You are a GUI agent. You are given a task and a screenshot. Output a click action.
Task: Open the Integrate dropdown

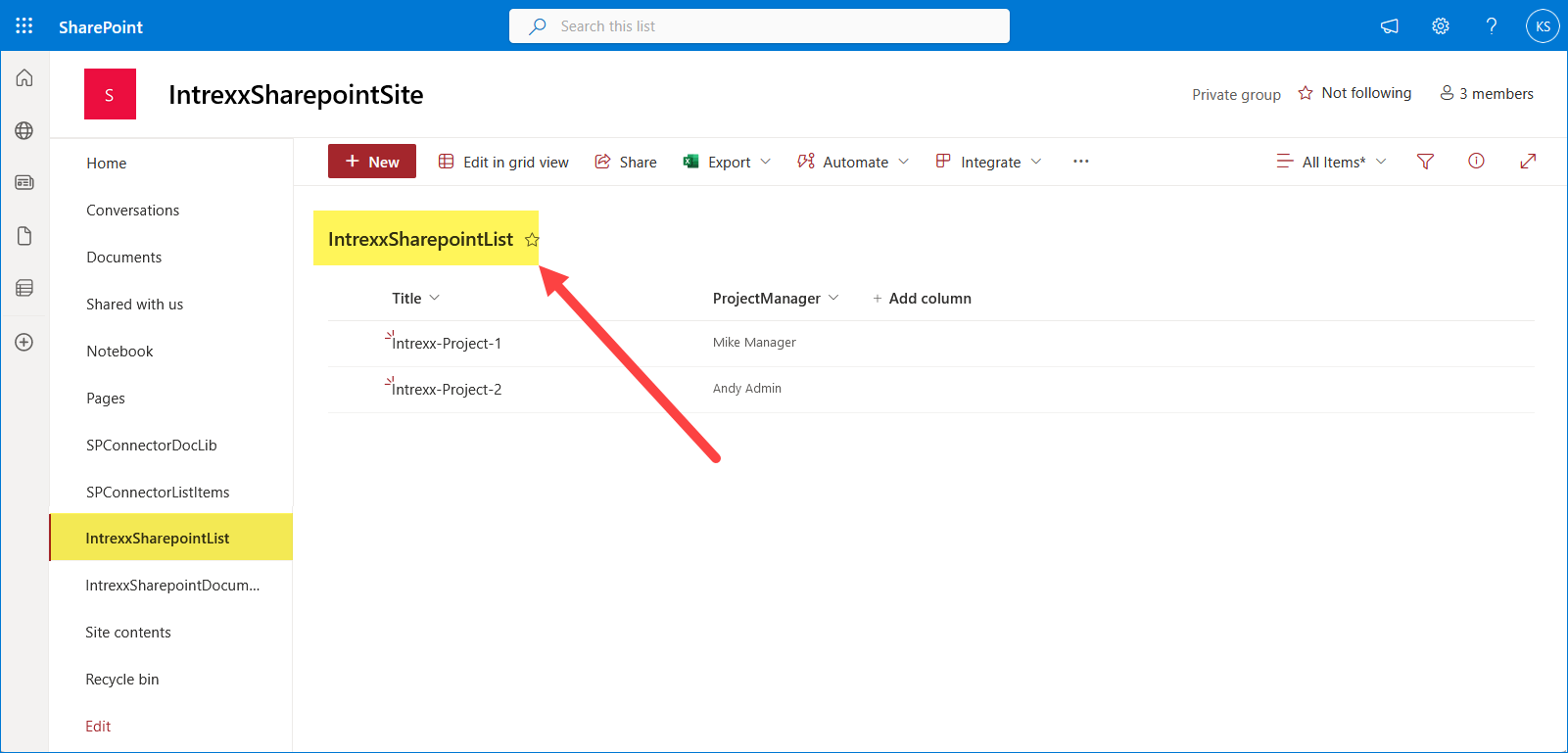click(988, 162)
